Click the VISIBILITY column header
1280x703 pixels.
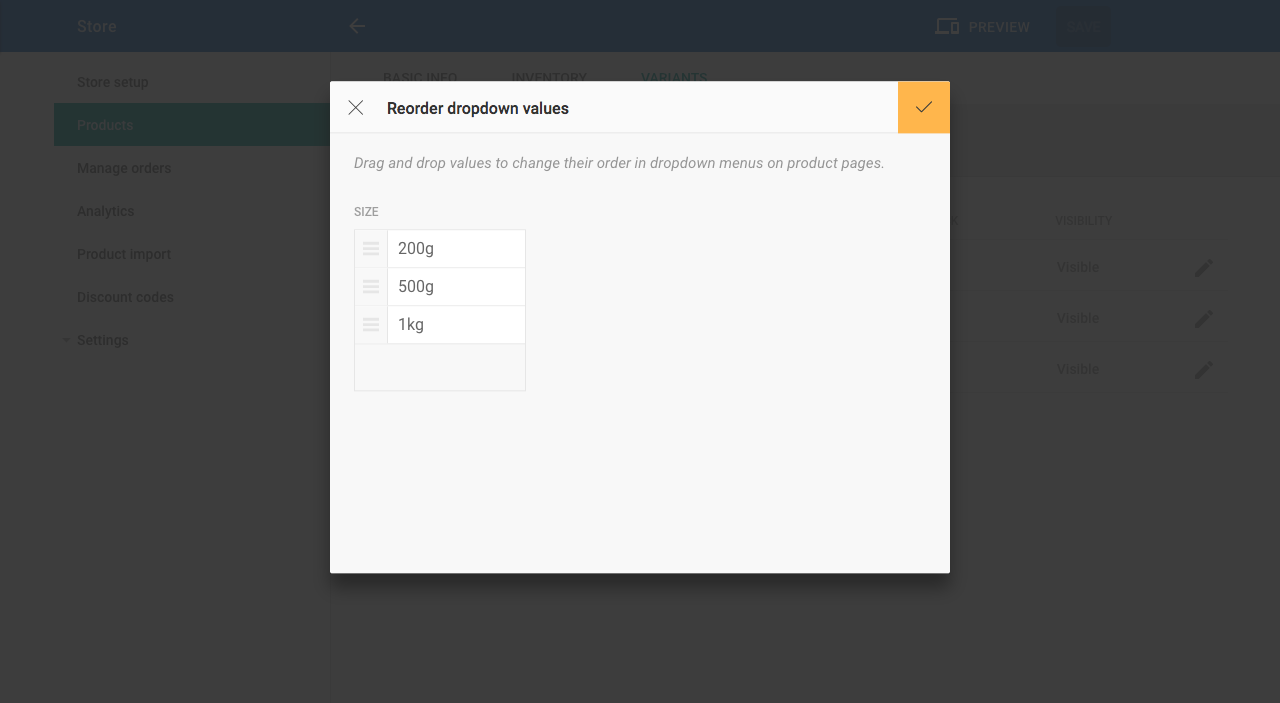pos(1084,220)
